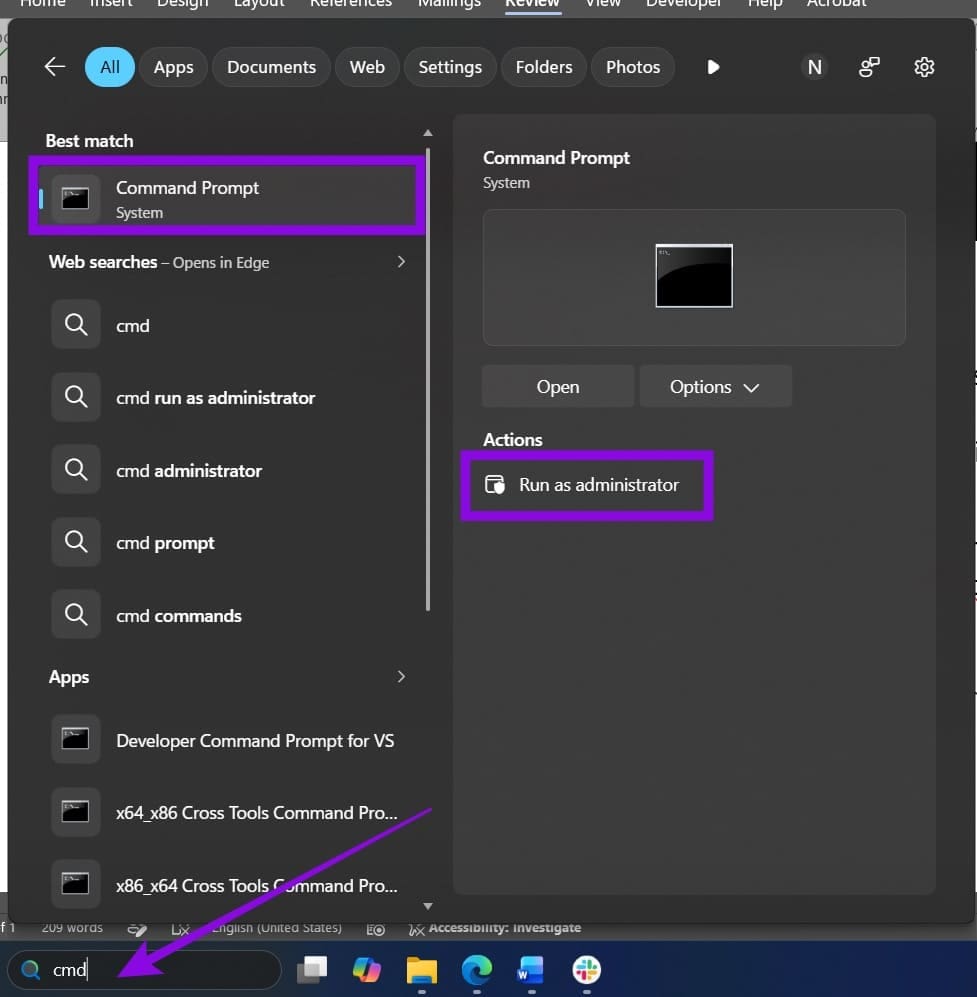Open the Review tab in Word ribbon
Screen dimensions: 977x997
[x=532, y=4]
